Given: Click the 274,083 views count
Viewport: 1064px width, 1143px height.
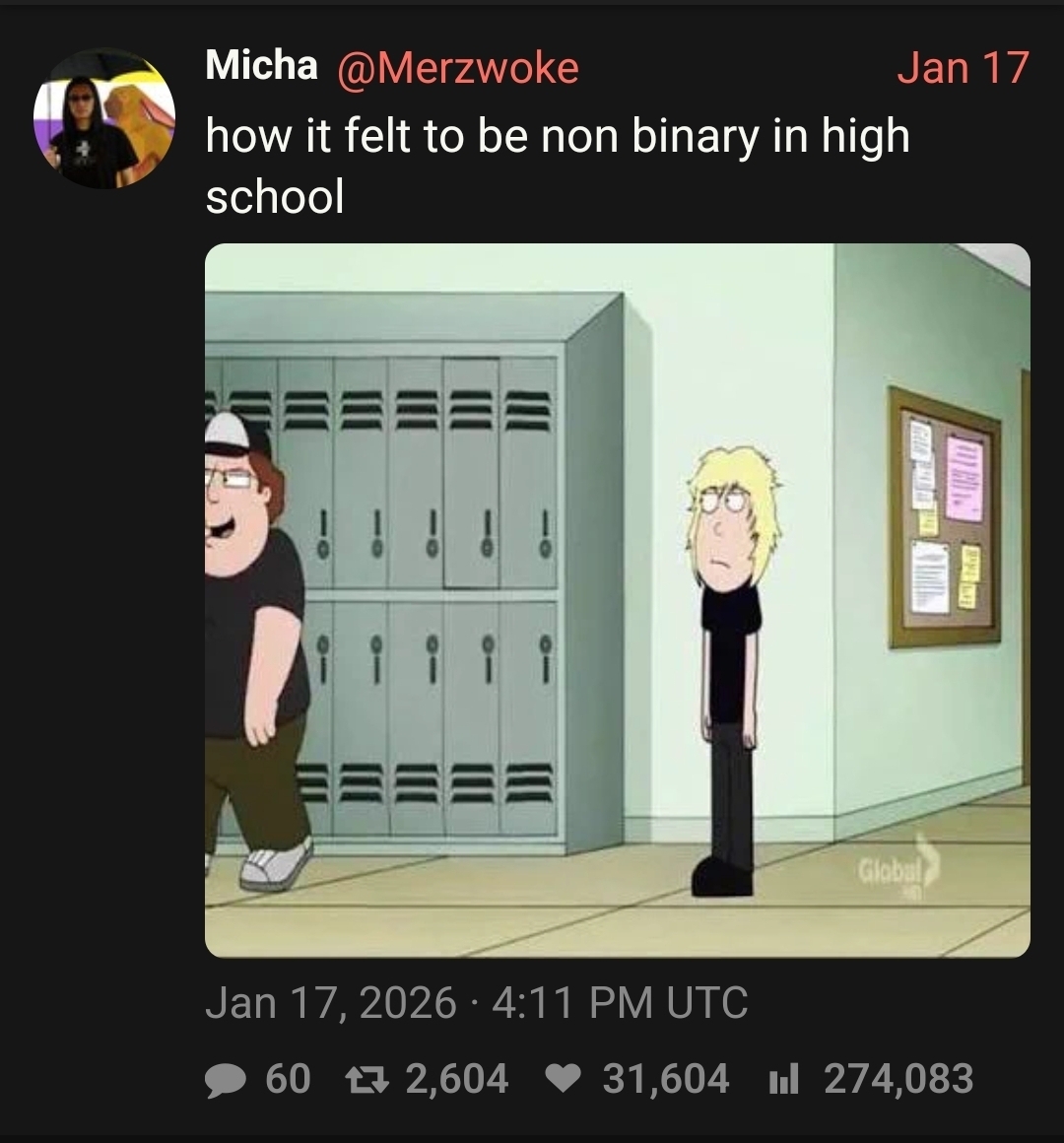Looking at the screenshot, I should pos(898,1079).
